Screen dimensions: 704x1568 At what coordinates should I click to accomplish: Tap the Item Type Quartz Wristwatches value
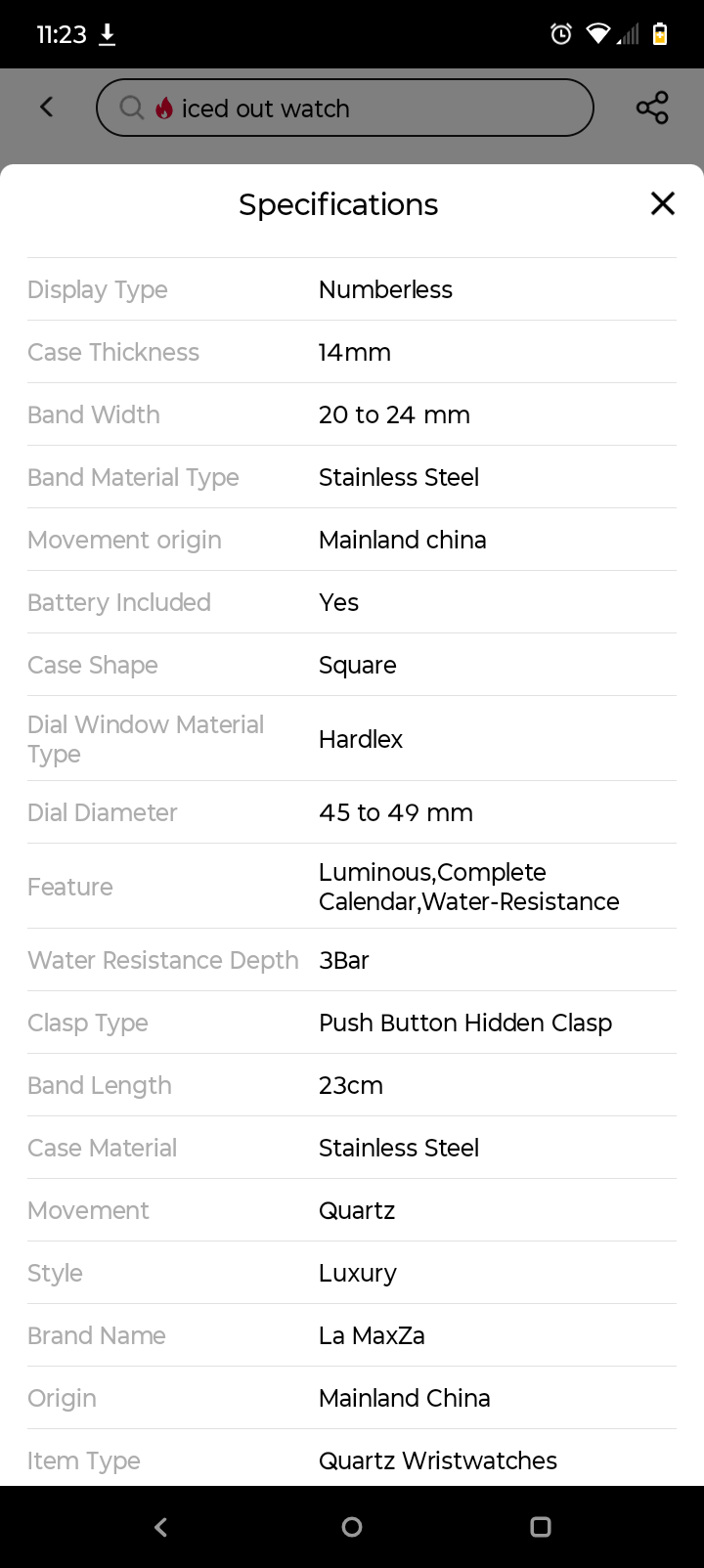(x=437, y=1460)
